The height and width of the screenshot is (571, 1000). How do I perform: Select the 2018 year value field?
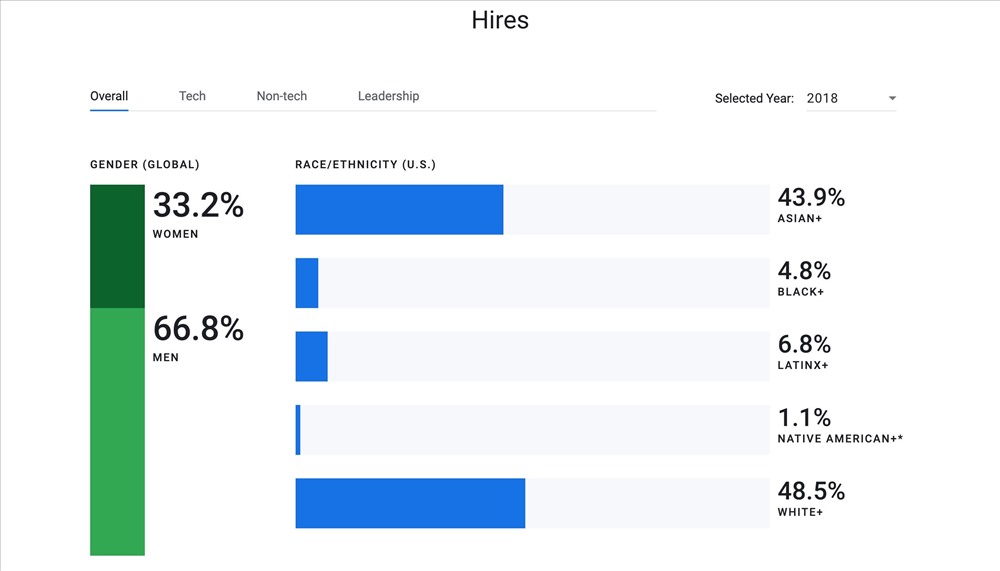click(x=851, y=98)
